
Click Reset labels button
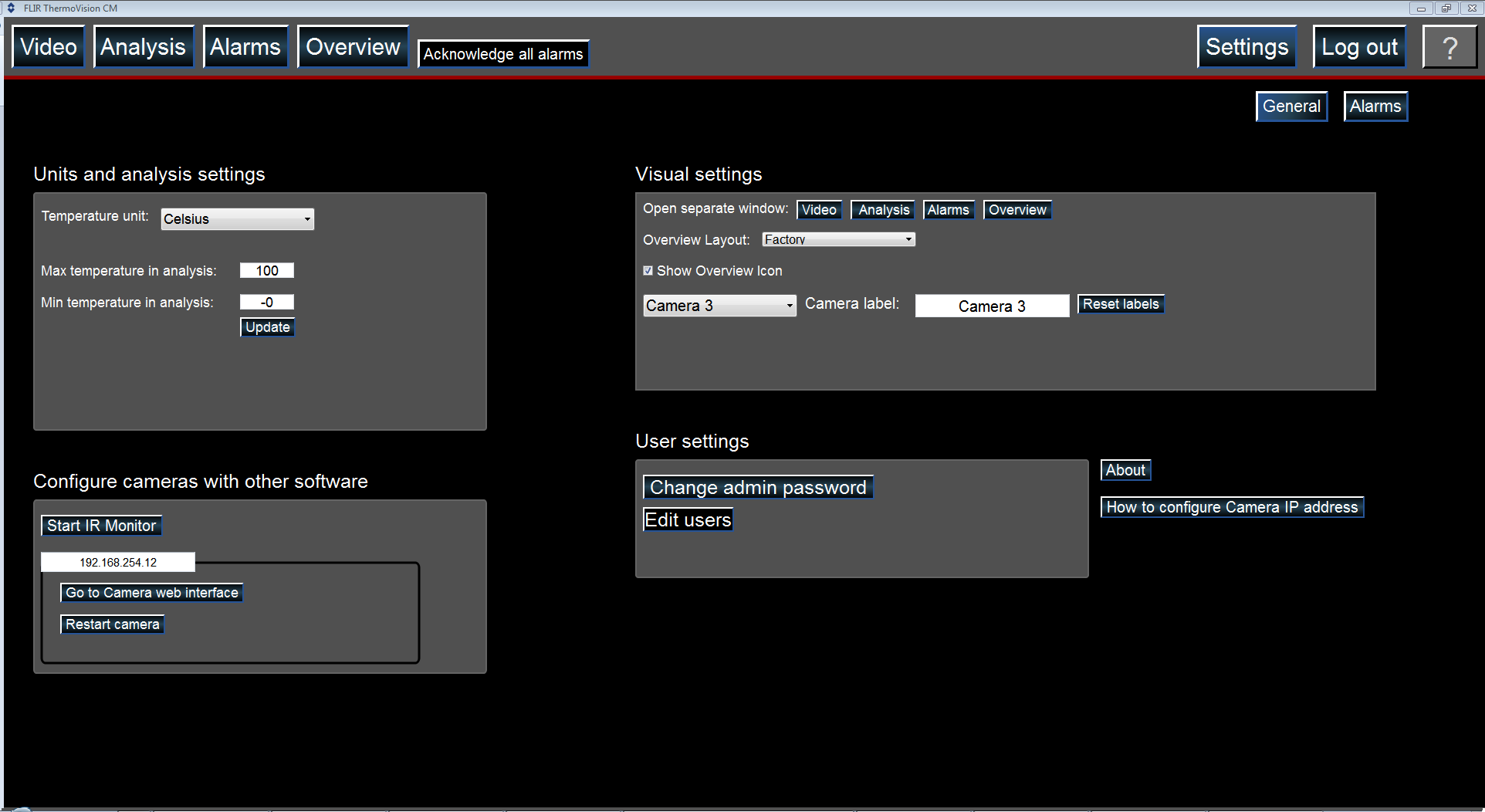1120,304
